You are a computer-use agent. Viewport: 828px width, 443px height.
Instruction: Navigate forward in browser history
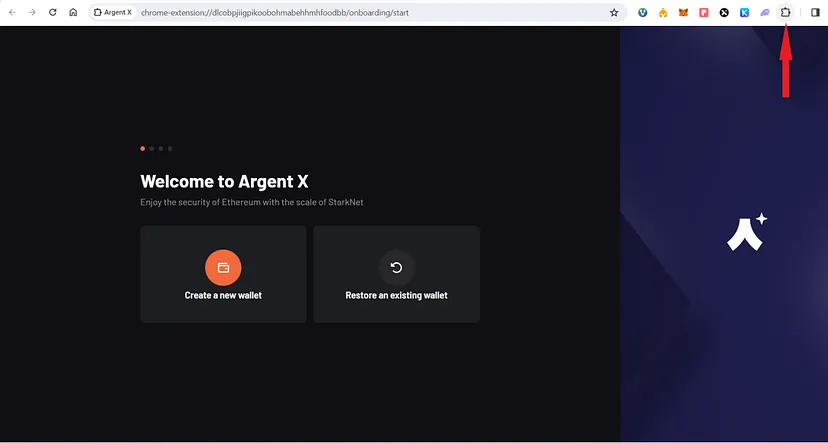[x=31, y=13]
